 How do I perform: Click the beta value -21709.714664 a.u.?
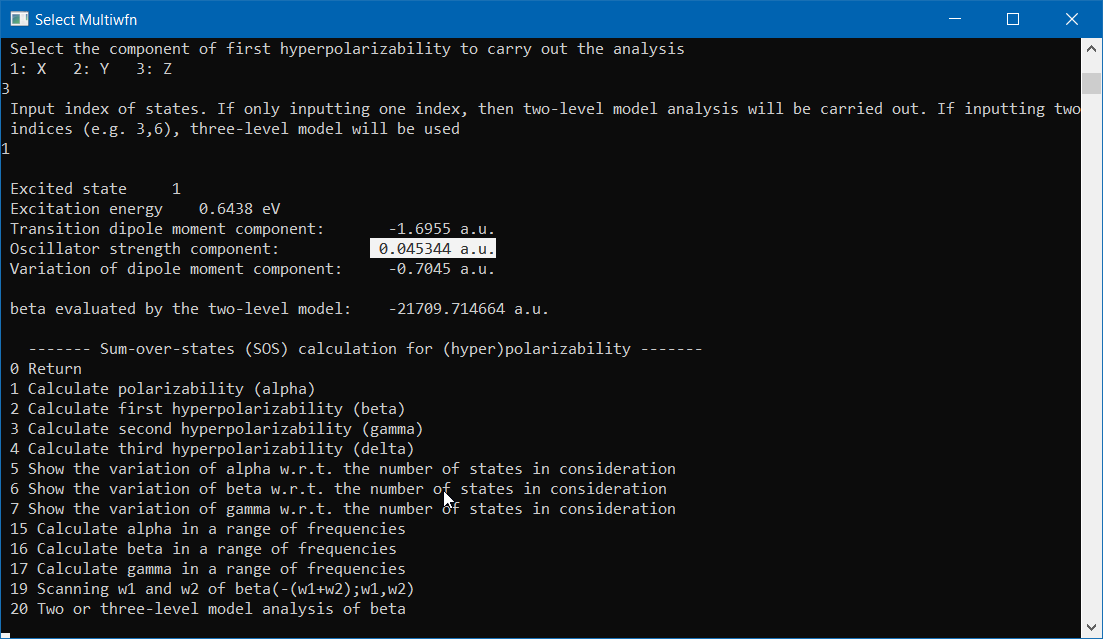pyautogui.click(x=468, y=309)
